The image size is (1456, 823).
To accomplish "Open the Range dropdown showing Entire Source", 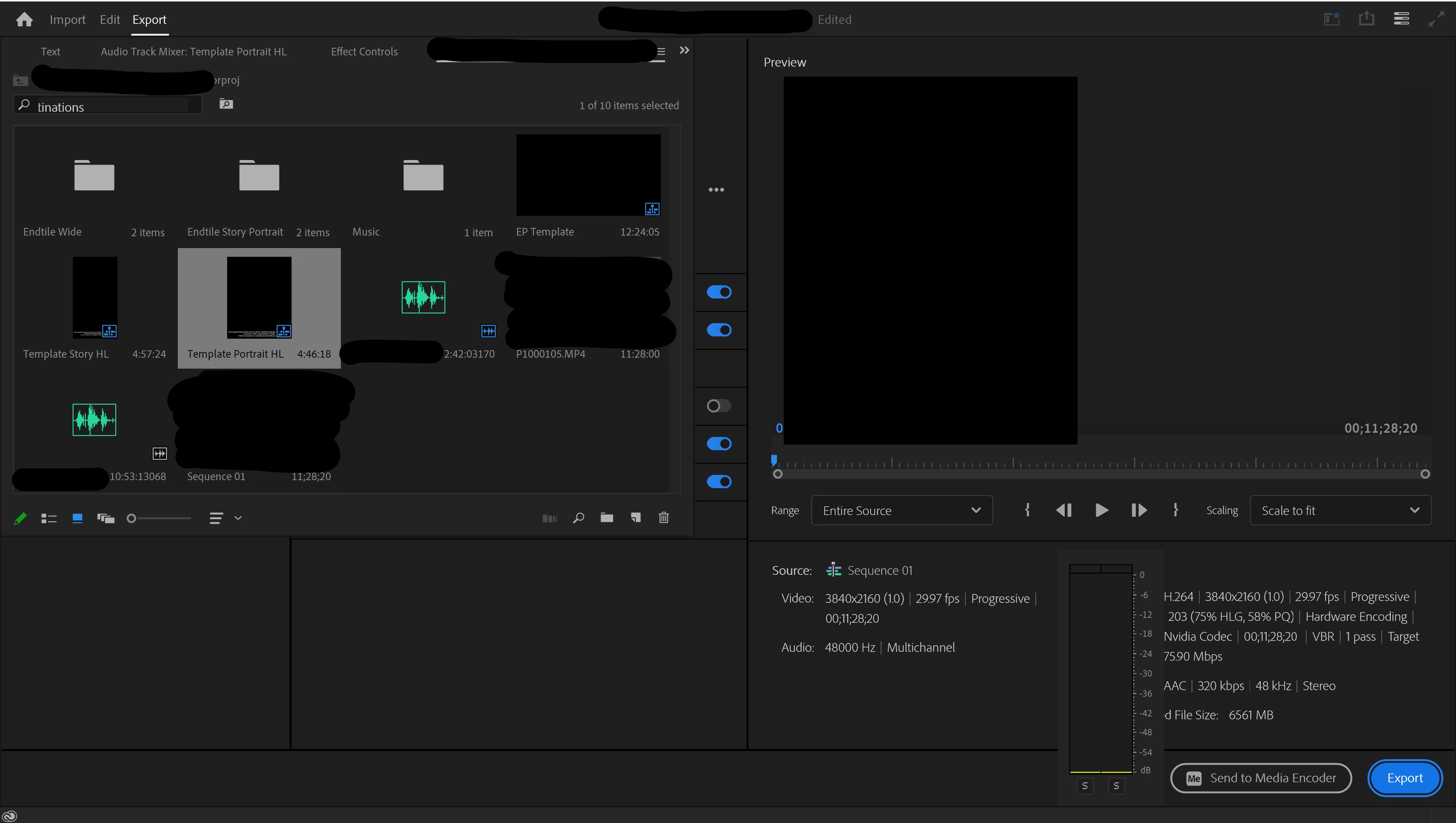I will coord(902,510).
